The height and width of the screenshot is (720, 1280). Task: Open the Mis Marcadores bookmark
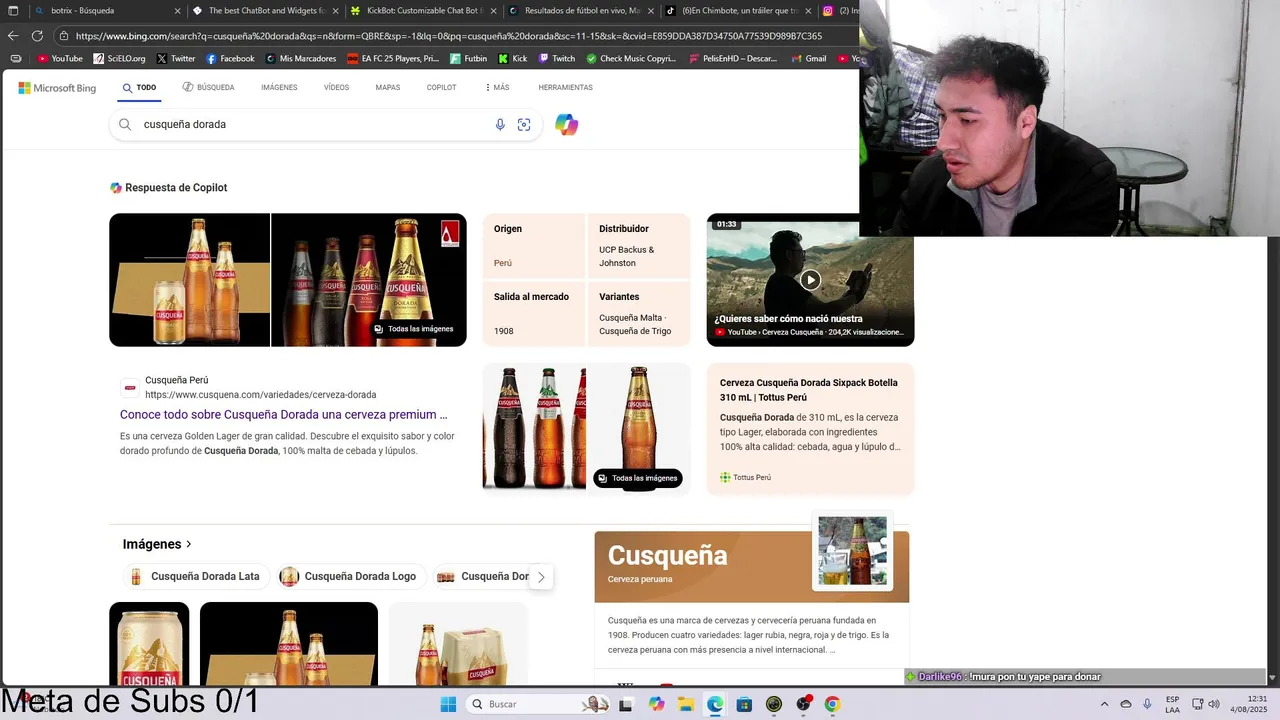[301, 59]
